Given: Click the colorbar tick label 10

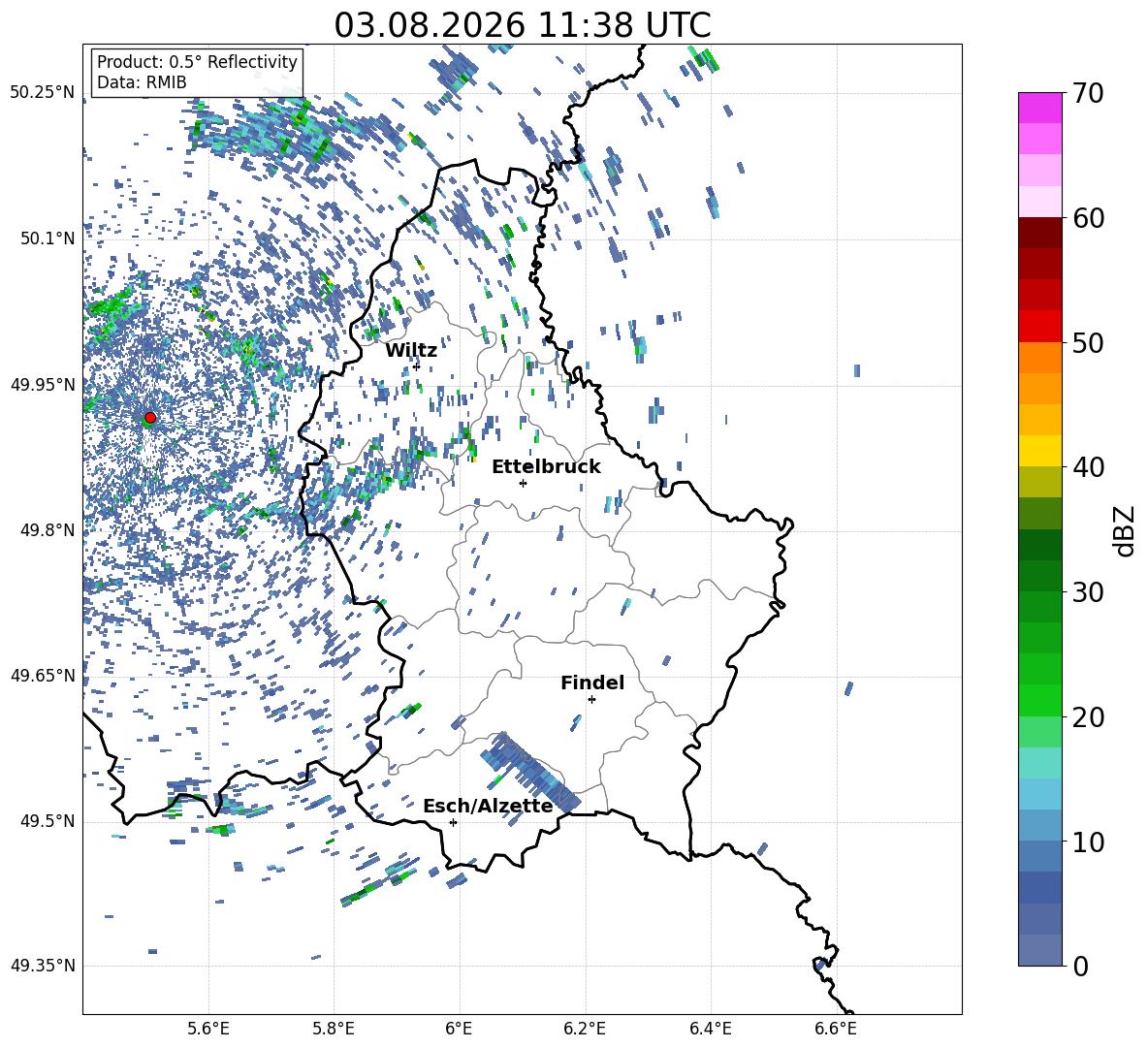Looking at the screenshot, I should tap(1088, 842).
